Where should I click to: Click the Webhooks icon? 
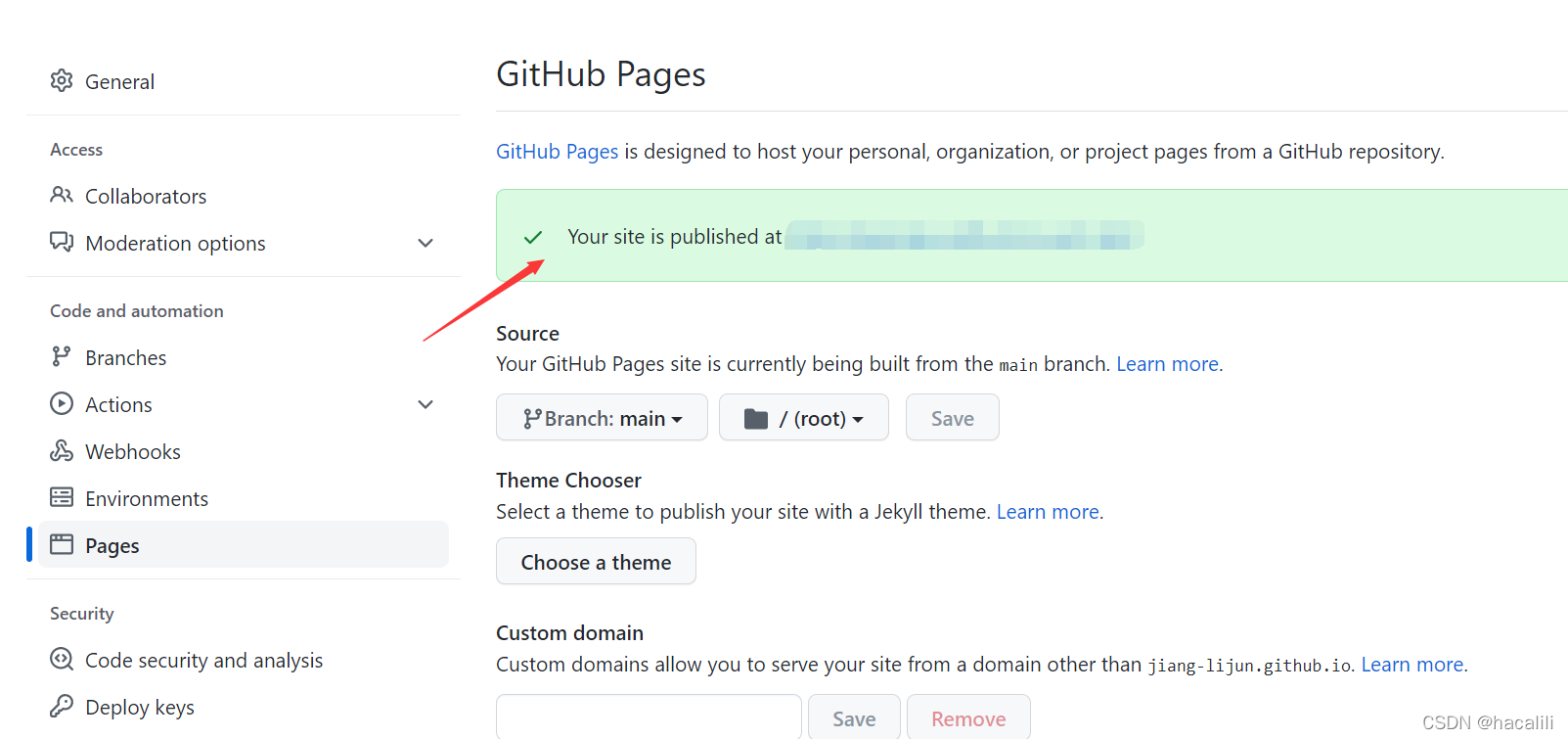tap(62, 450)
